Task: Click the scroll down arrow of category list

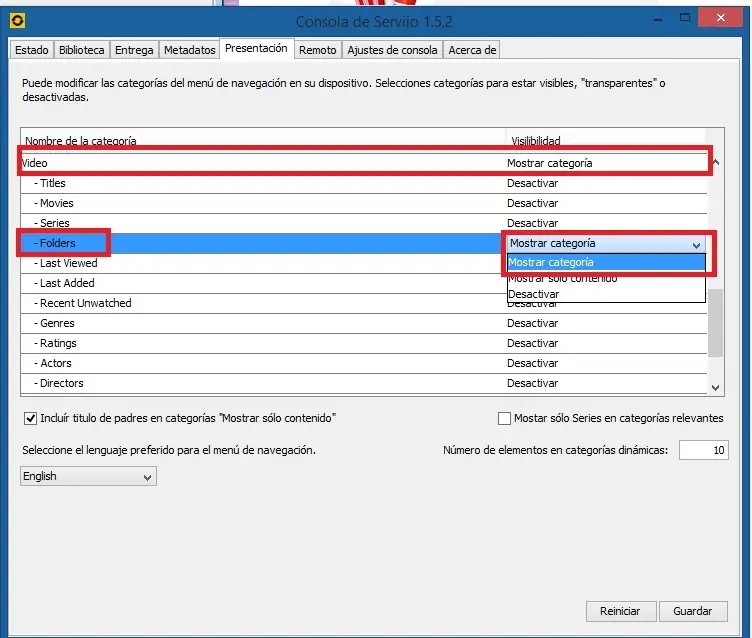Action: 715,387
